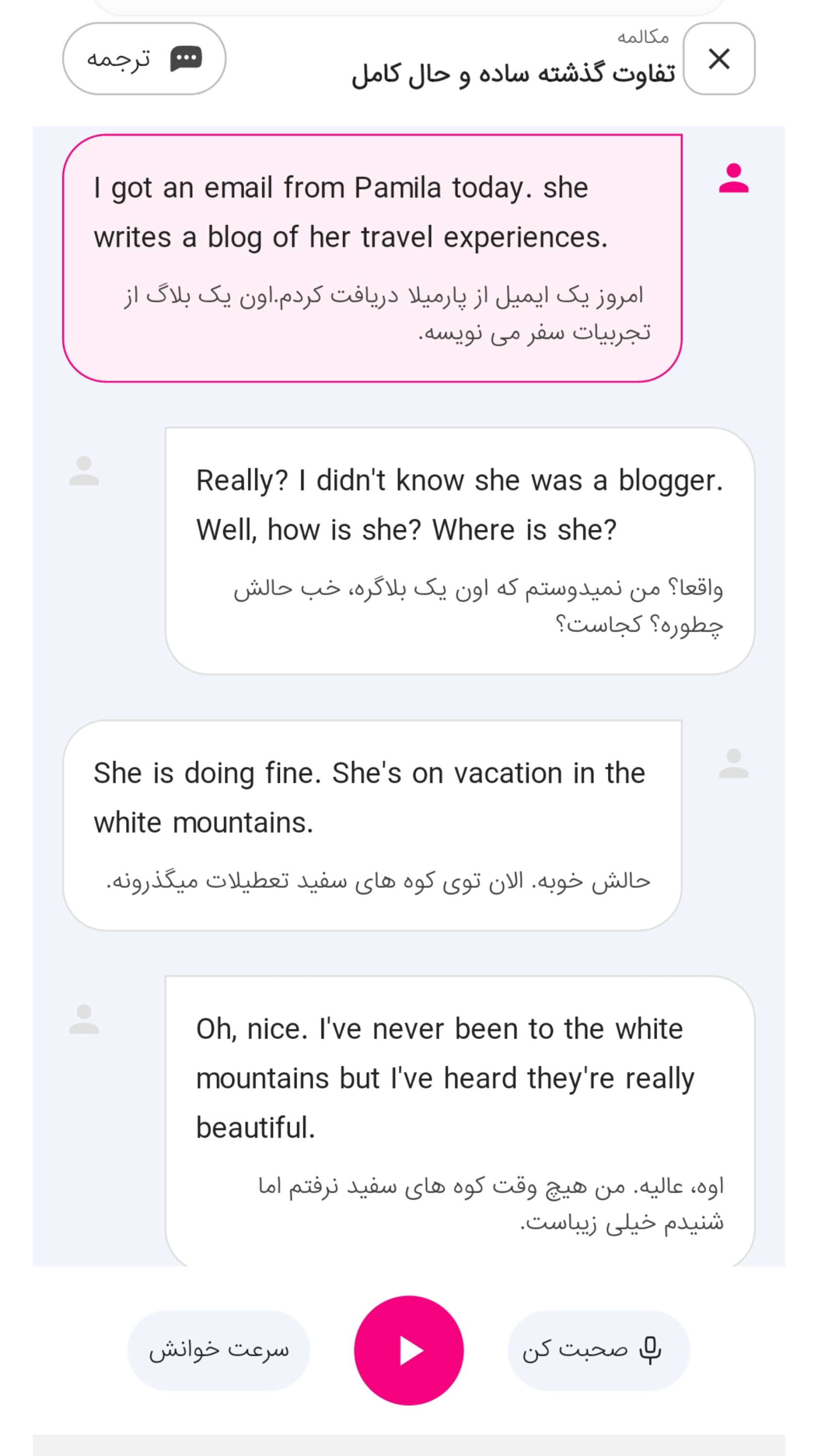Tap the translation 'واقعا؟ من نمیدوستم' text
The image size is (818, 1456).
(478, 607)
